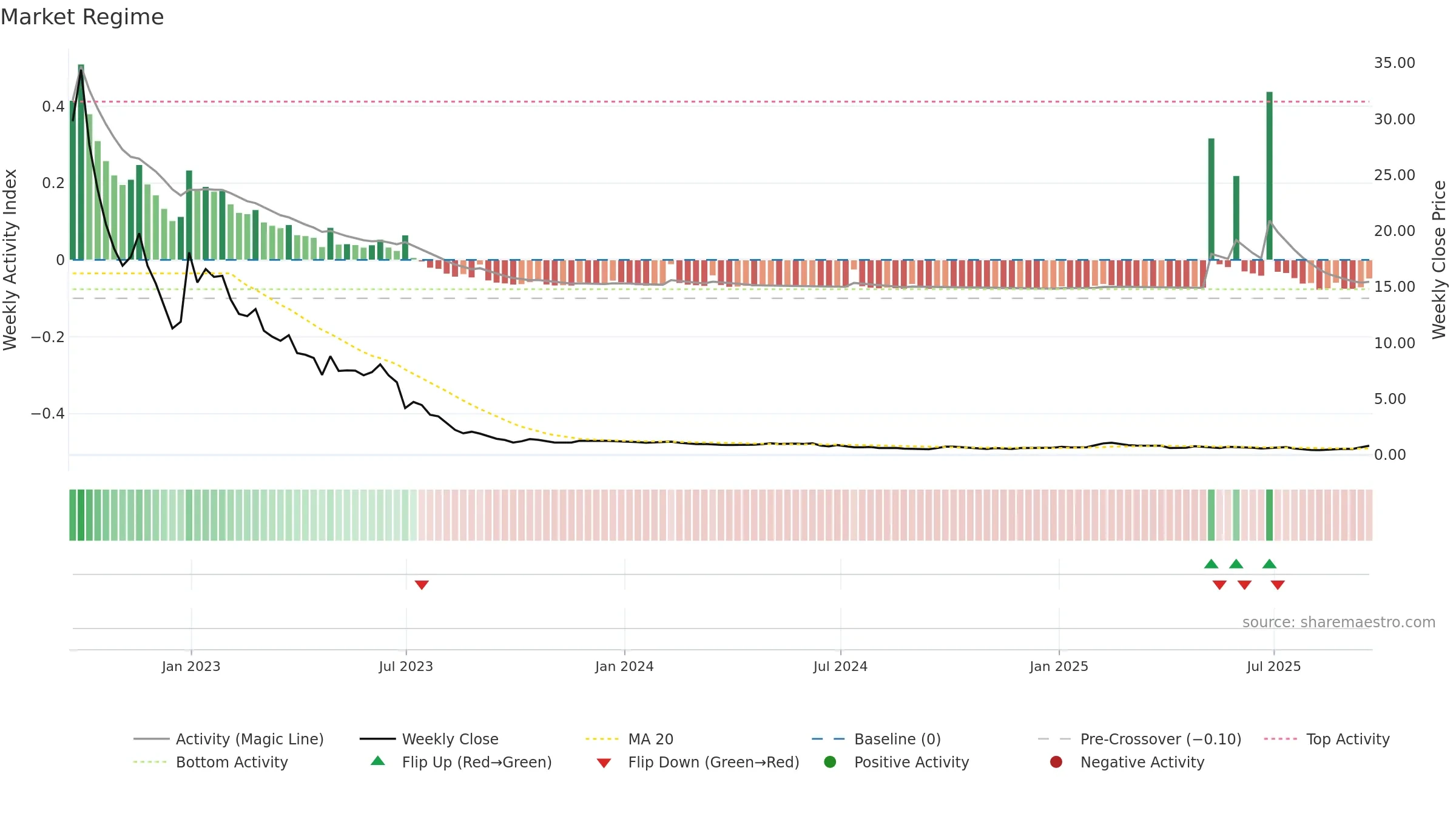Toggle Activity (Magic Line) legend entry

click(x=229, y=739)
